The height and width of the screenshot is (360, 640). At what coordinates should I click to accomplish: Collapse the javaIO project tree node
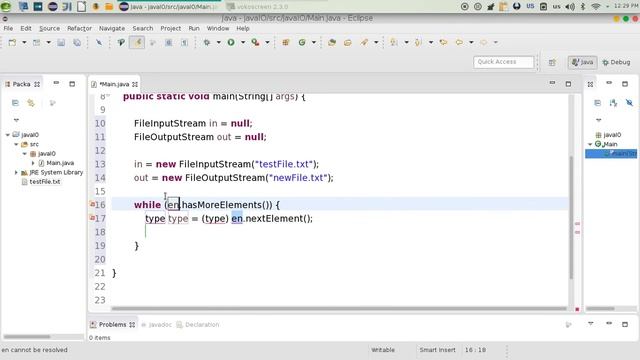[7, 135]
